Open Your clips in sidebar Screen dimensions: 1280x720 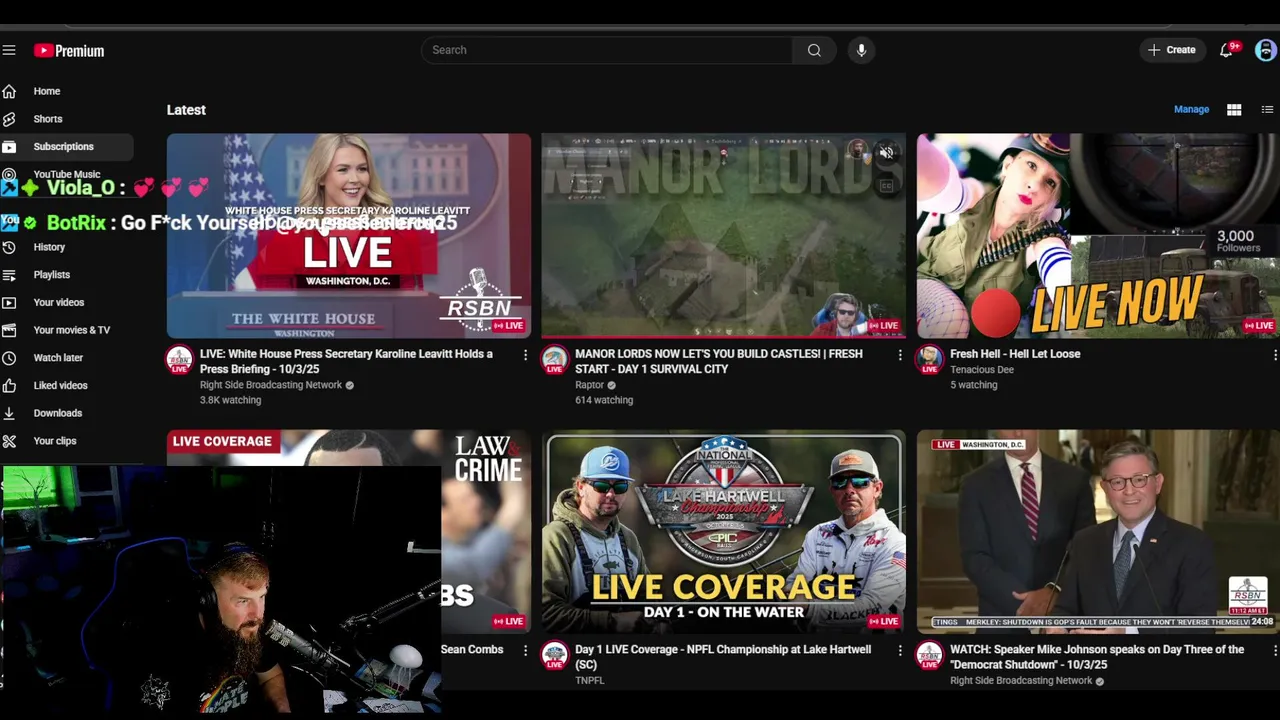click(x=55, y=441)
